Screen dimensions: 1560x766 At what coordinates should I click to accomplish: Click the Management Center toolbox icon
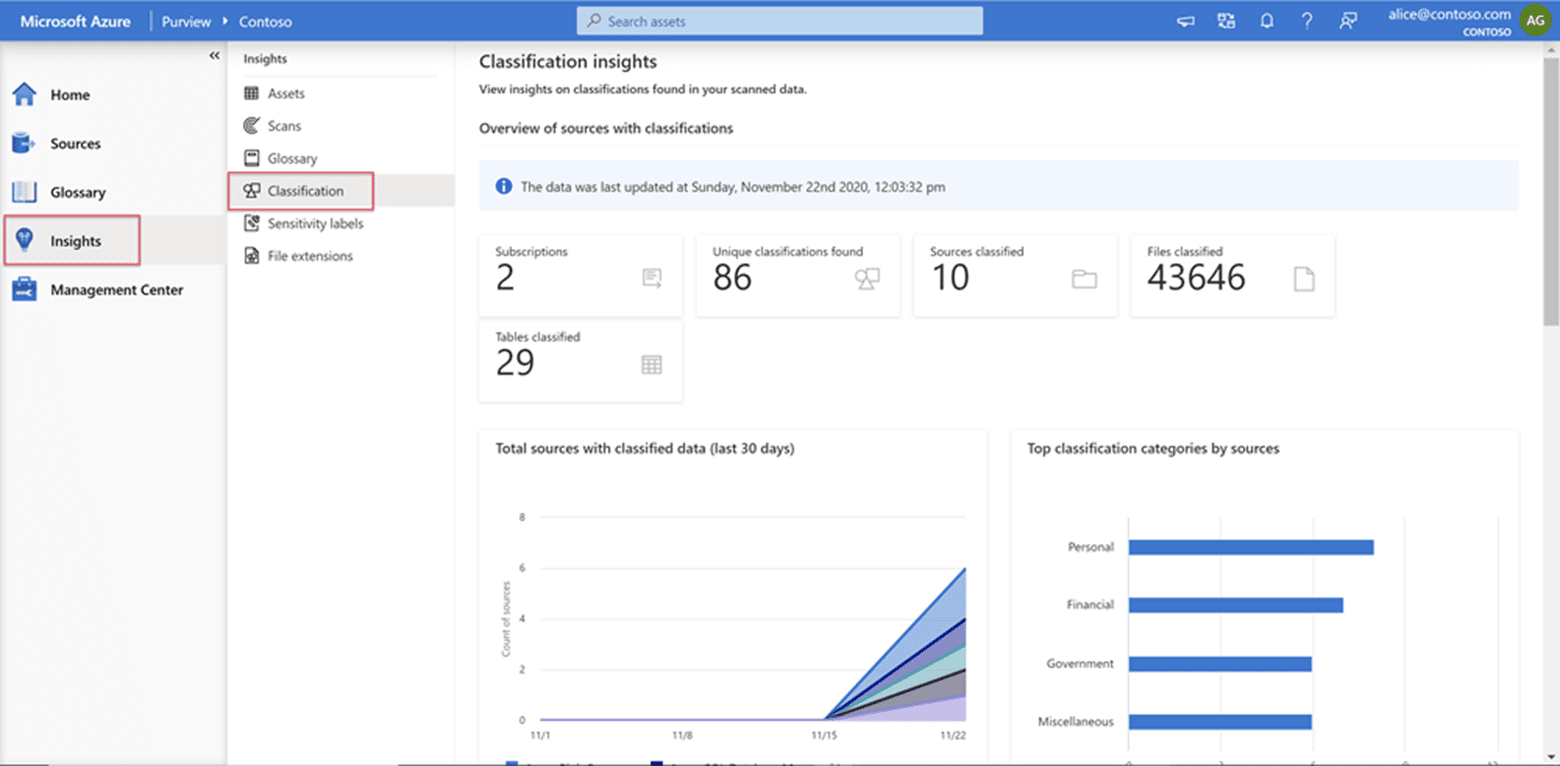tap(24, 290)
